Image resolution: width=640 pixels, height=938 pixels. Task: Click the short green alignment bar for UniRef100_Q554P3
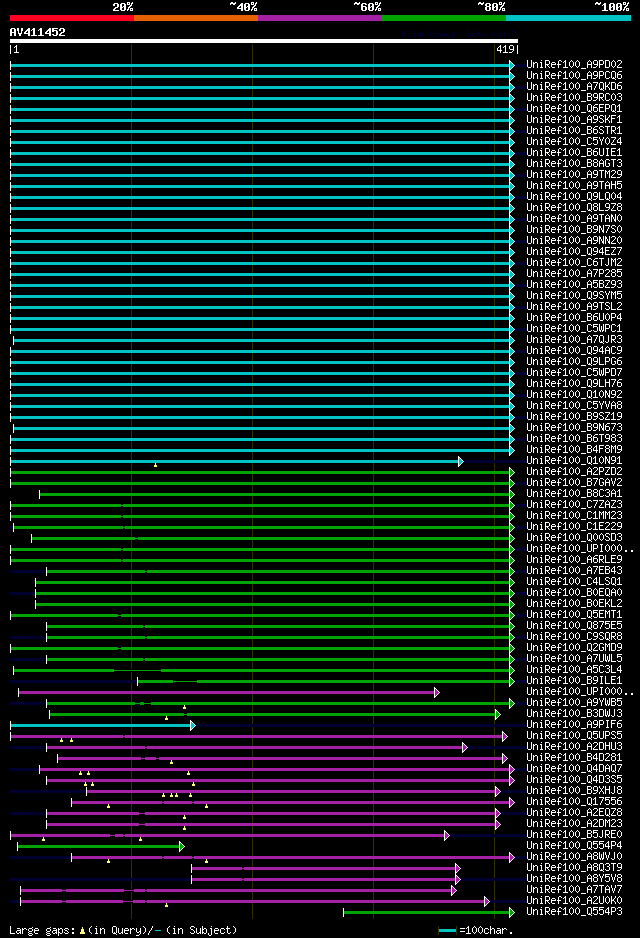[x=426, y=913]
